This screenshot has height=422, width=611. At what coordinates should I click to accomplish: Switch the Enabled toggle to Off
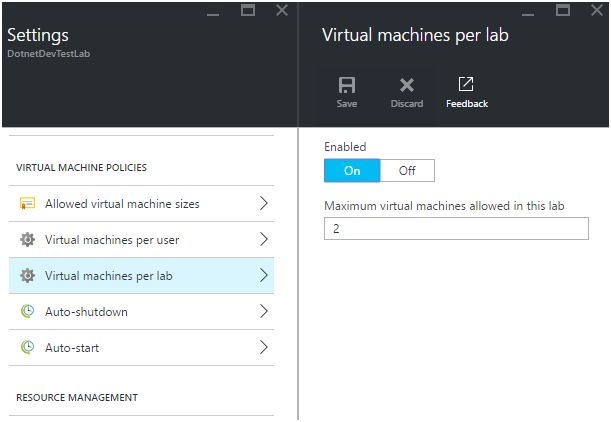407,170
